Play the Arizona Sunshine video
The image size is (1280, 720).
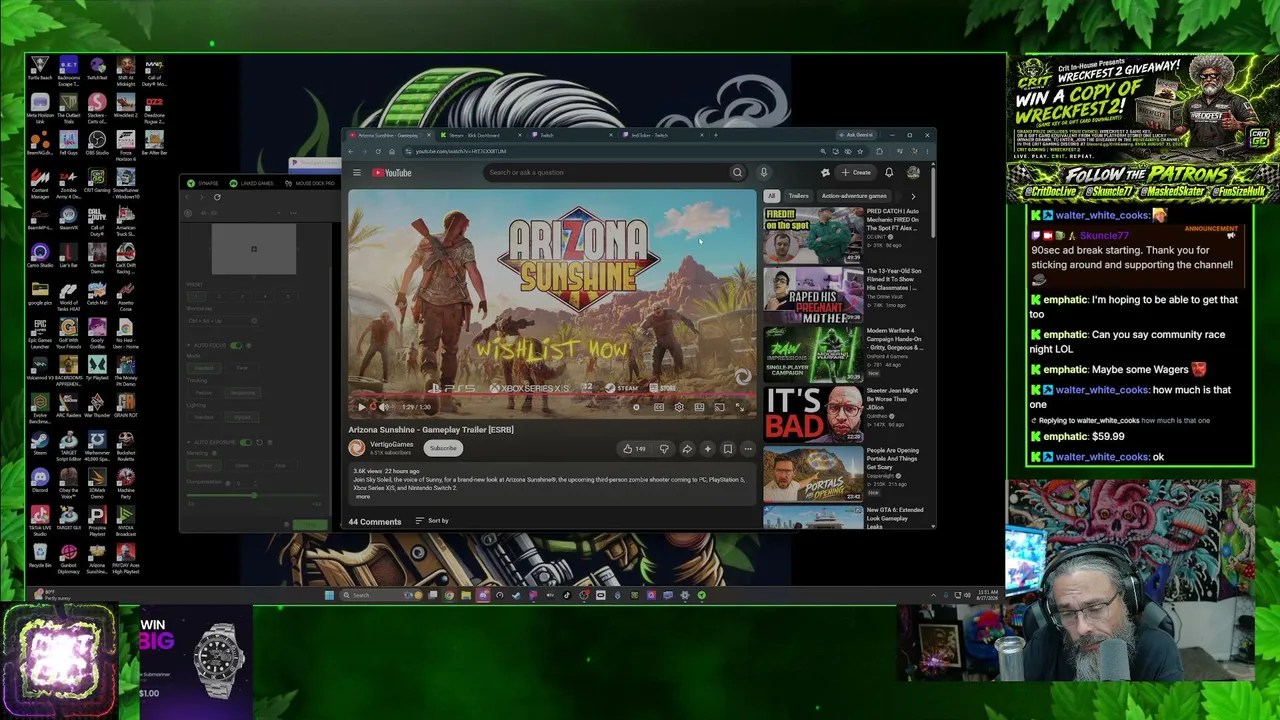(361, 407)
